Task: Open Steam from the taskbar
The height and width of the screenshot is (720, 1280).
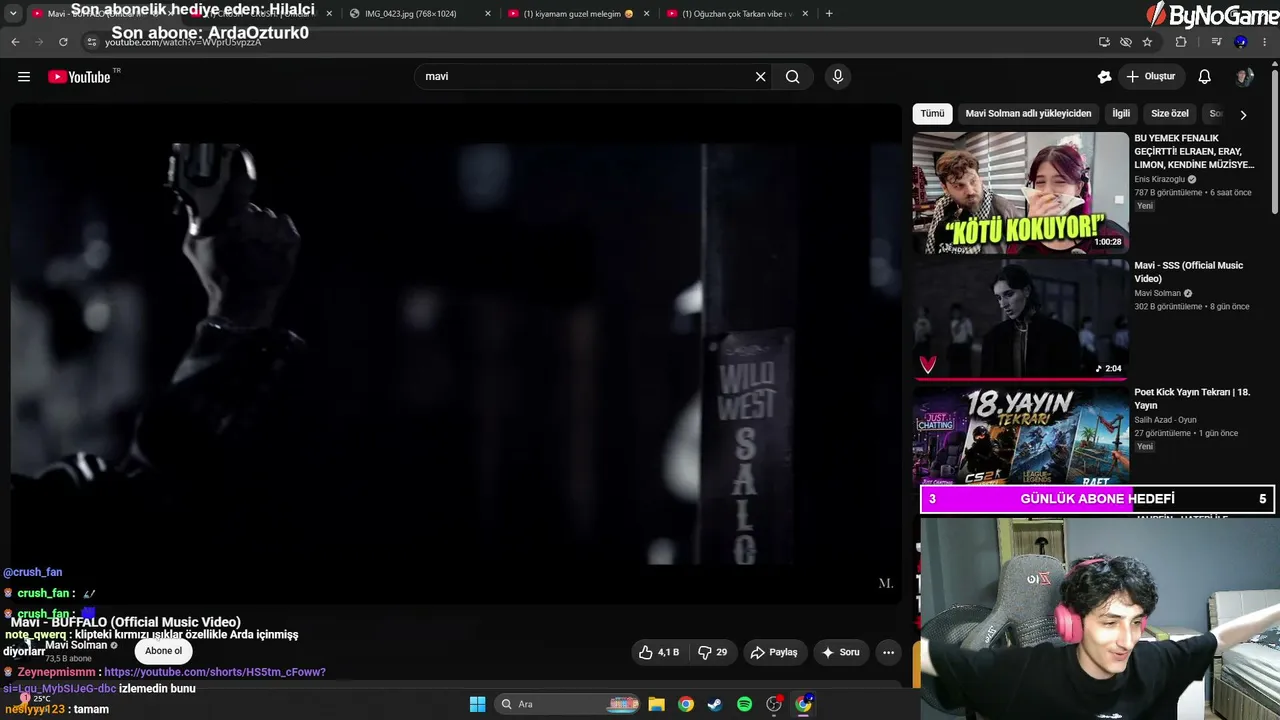Action: [x=714, y=704]
